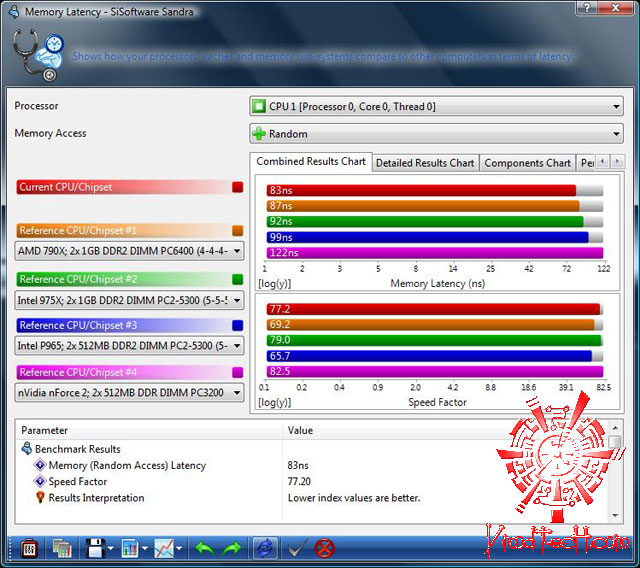Select the Results Interpretation row
The width and height of the screenshot is (640, 568).
coord(312,498)
